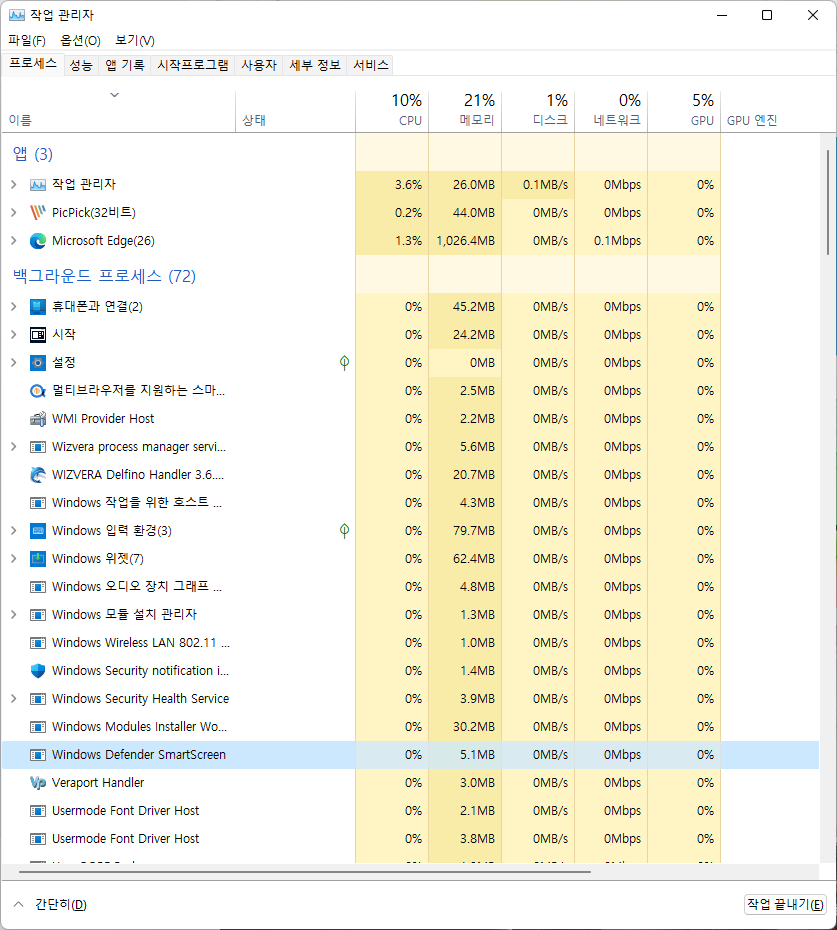
Task: Click the leaf status icon for Windows 입력 환경
Action: click(344, 531)
